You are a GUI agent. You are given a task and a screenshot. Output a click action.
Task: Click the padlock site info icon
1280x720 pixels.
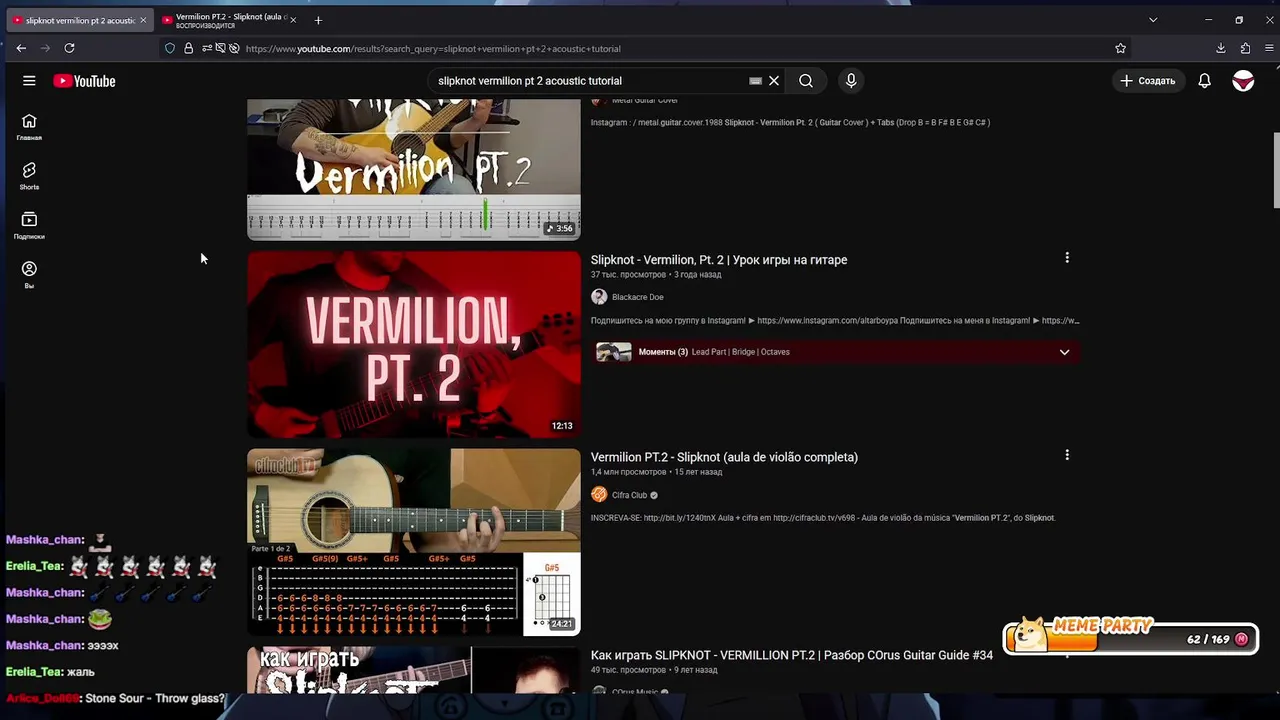[x=188, y=48]
